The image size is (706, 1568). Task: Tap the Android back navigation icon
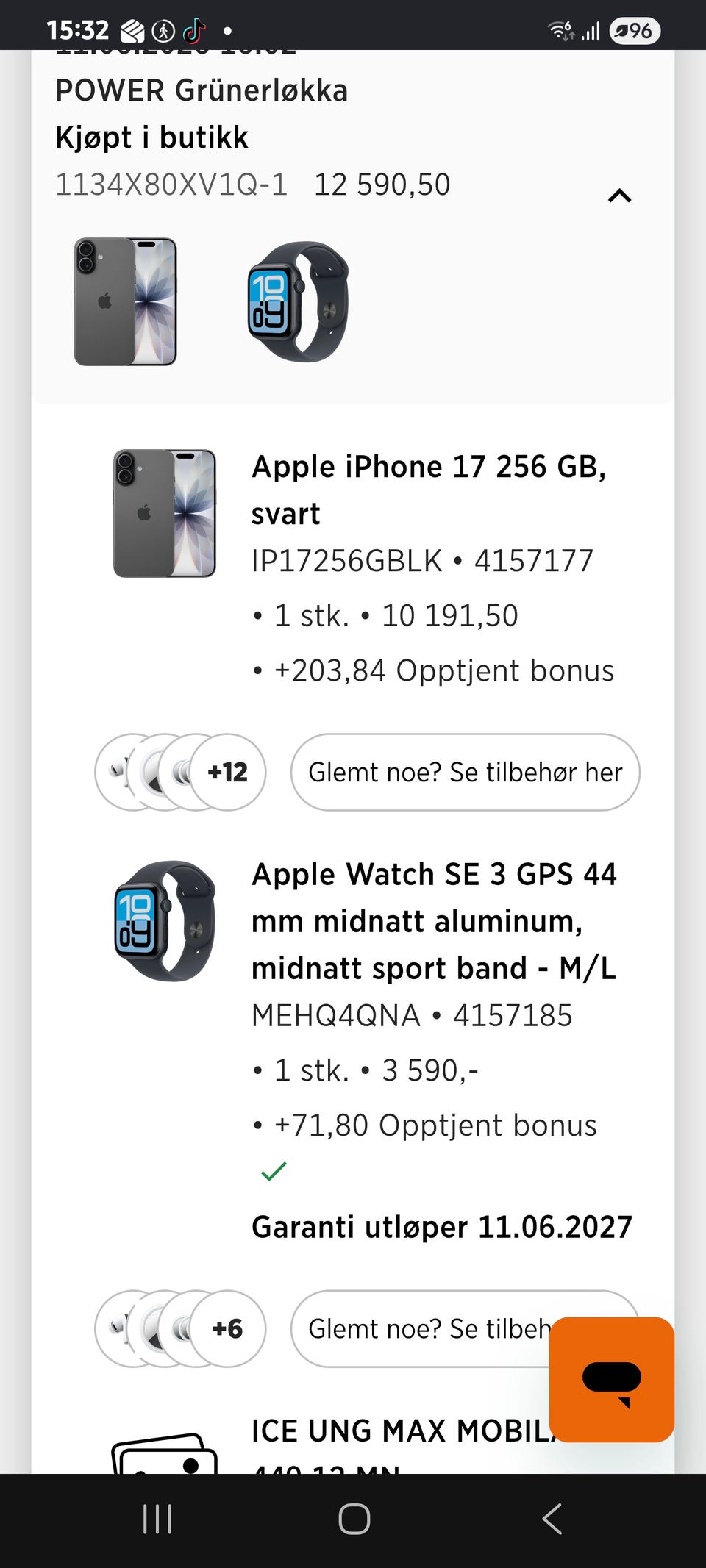point(552,1519)
